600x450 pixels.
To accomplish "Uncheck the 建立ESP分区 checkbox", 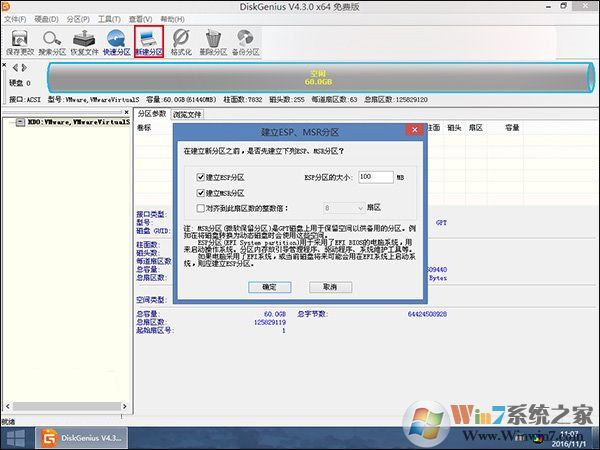I will pos(202,176).
